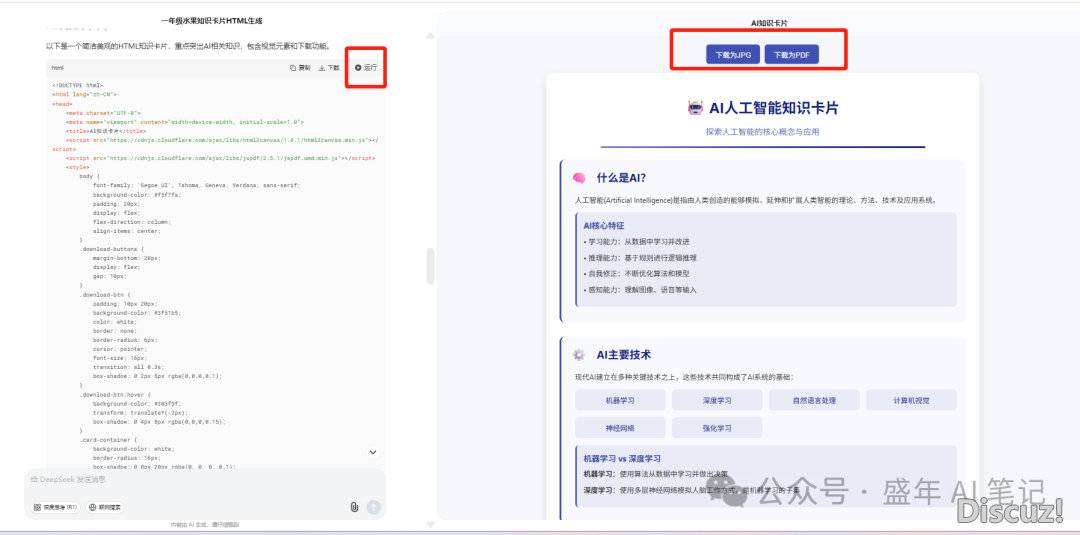Click the code line <!DOCTYPE html>

click(x=77, y=85)
